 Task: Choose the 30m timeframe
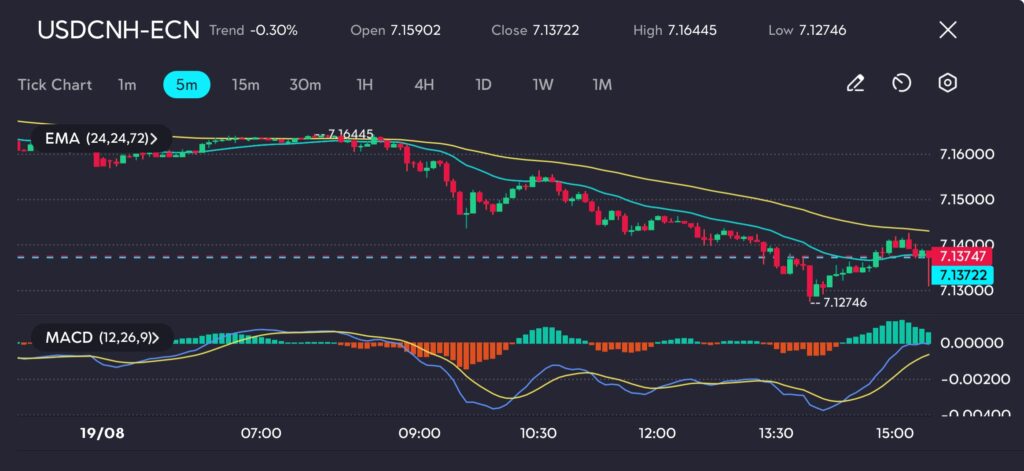click(305, 85)
